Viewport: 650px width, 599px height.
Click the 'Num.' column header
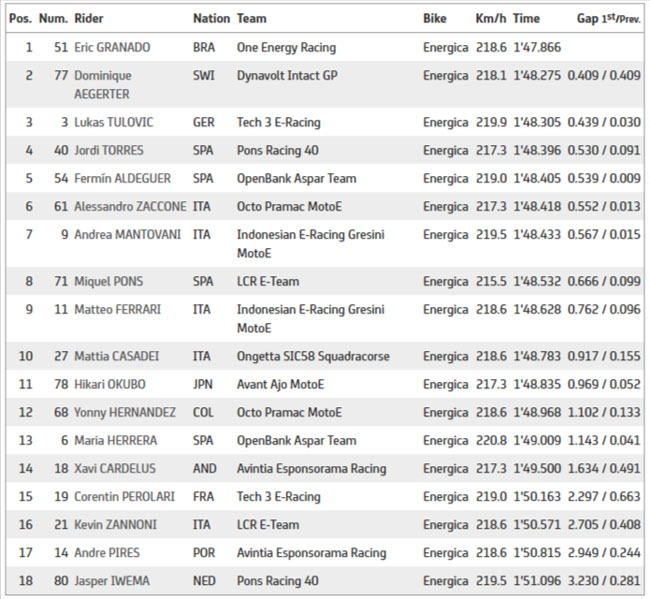point(53,19)
